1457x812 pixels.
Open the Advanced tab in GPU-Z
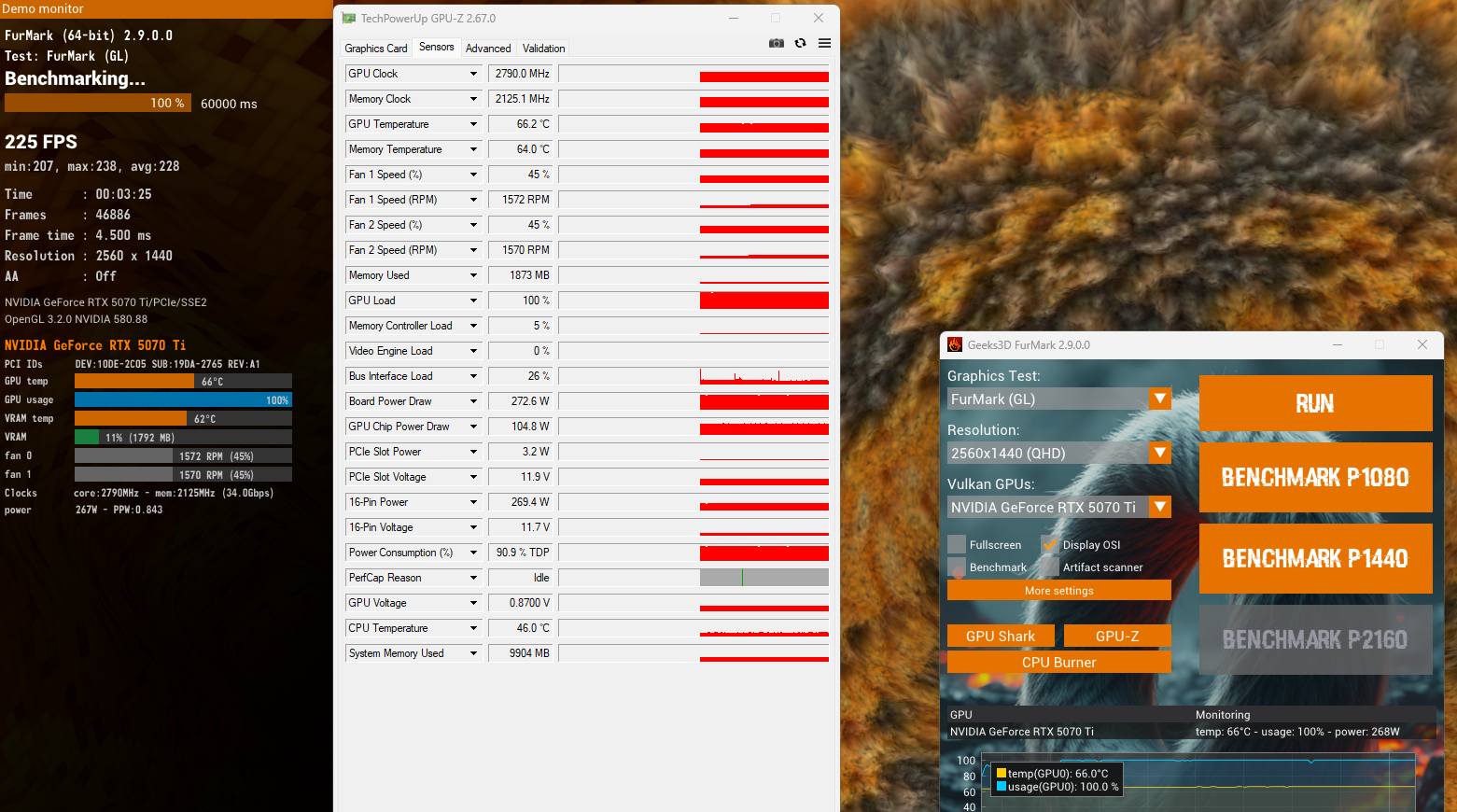coord(488,49)
